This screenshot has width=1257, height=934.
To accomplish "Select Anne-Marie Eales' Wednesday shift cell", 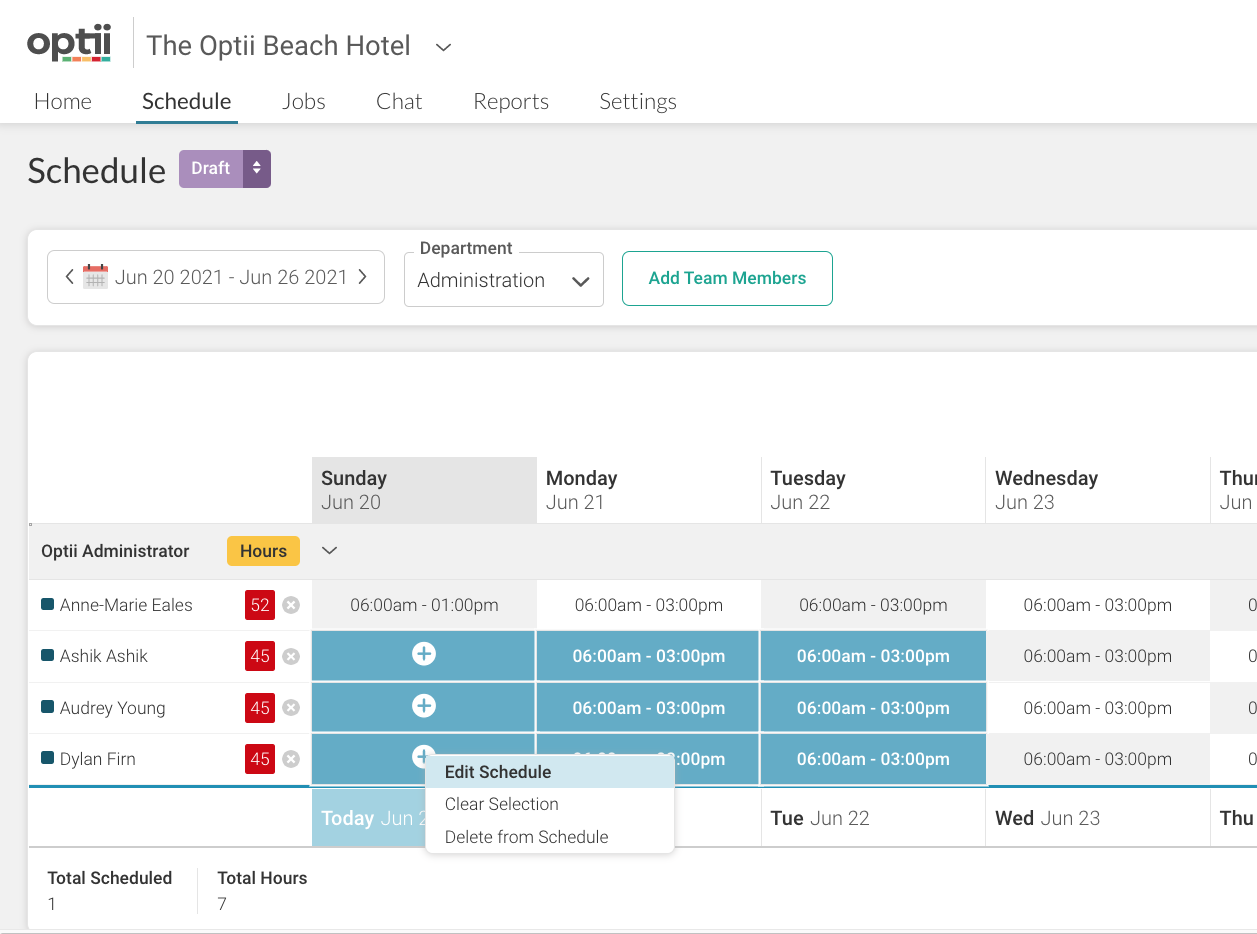I will point(1098,605).
